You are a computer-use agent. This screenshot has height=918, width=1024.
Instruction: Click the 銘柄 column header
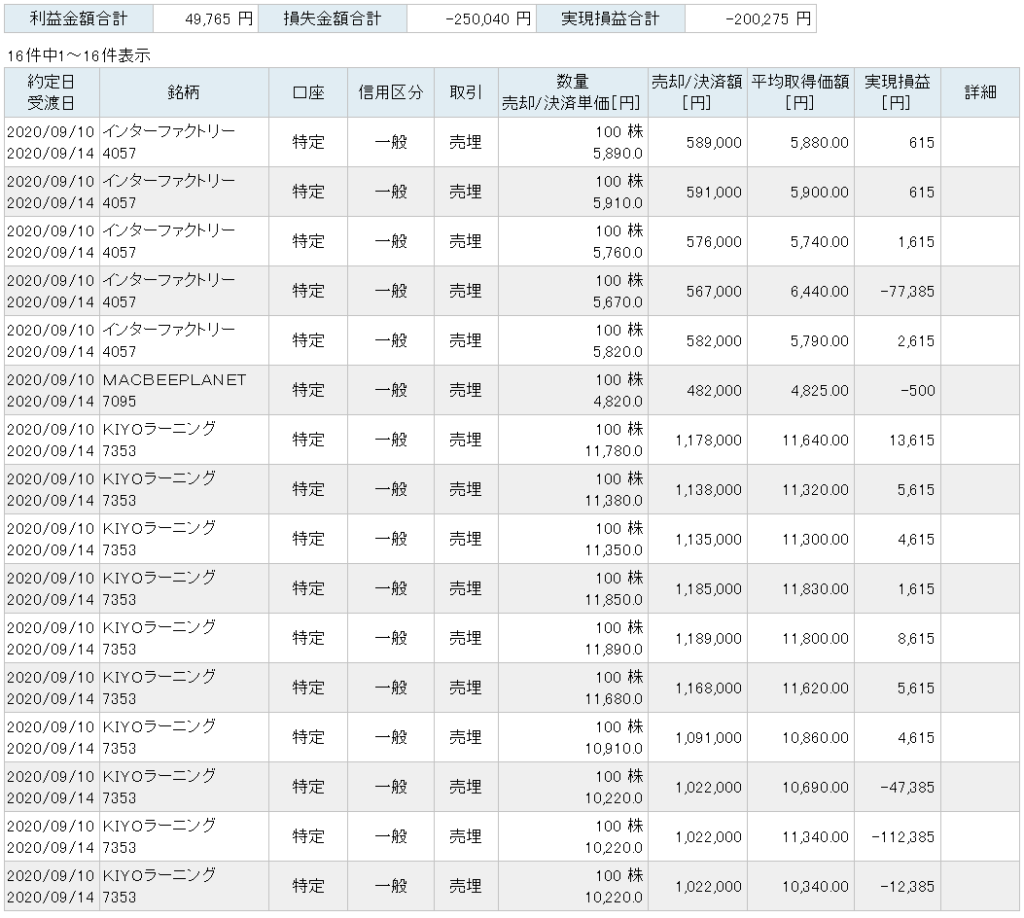[x=190, y=92]
